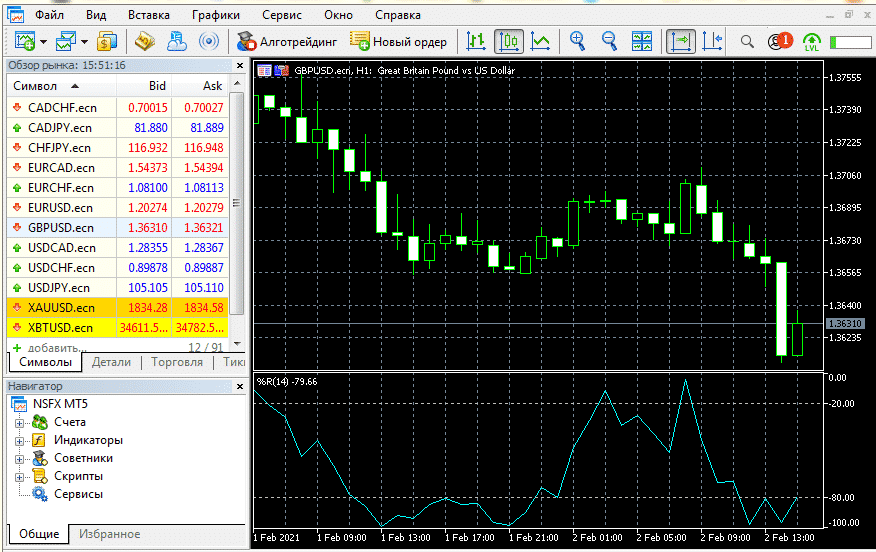
Task: Switch chart to bar chart
Action: 476,41
